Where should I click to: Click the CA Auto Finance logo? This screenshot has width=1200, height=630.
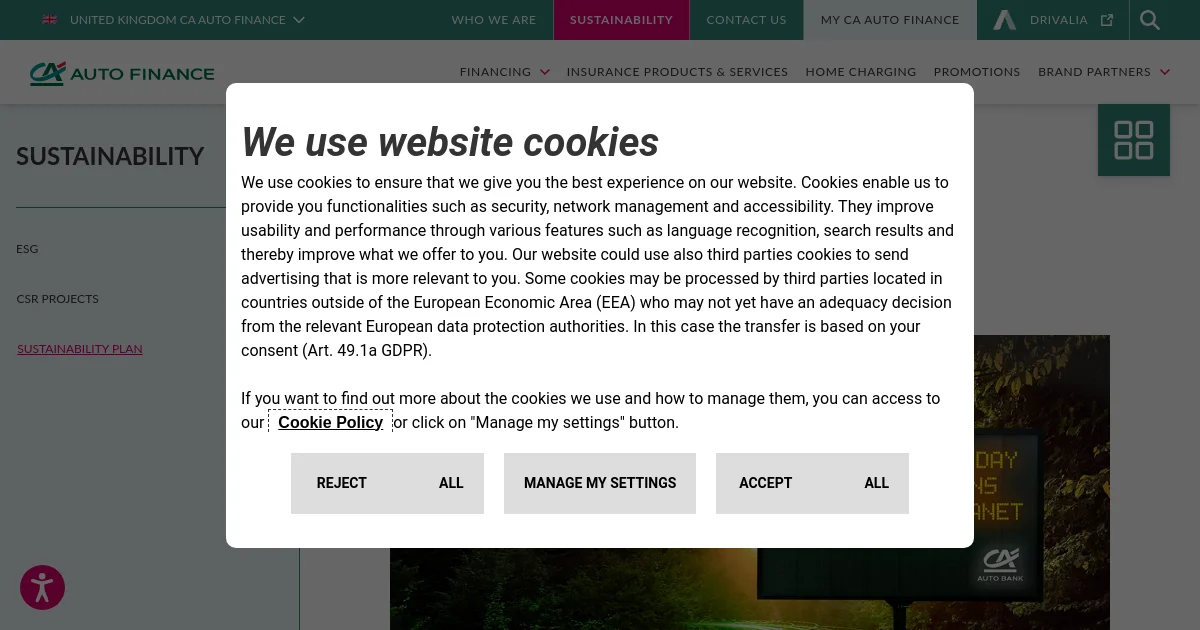(122, 73)
